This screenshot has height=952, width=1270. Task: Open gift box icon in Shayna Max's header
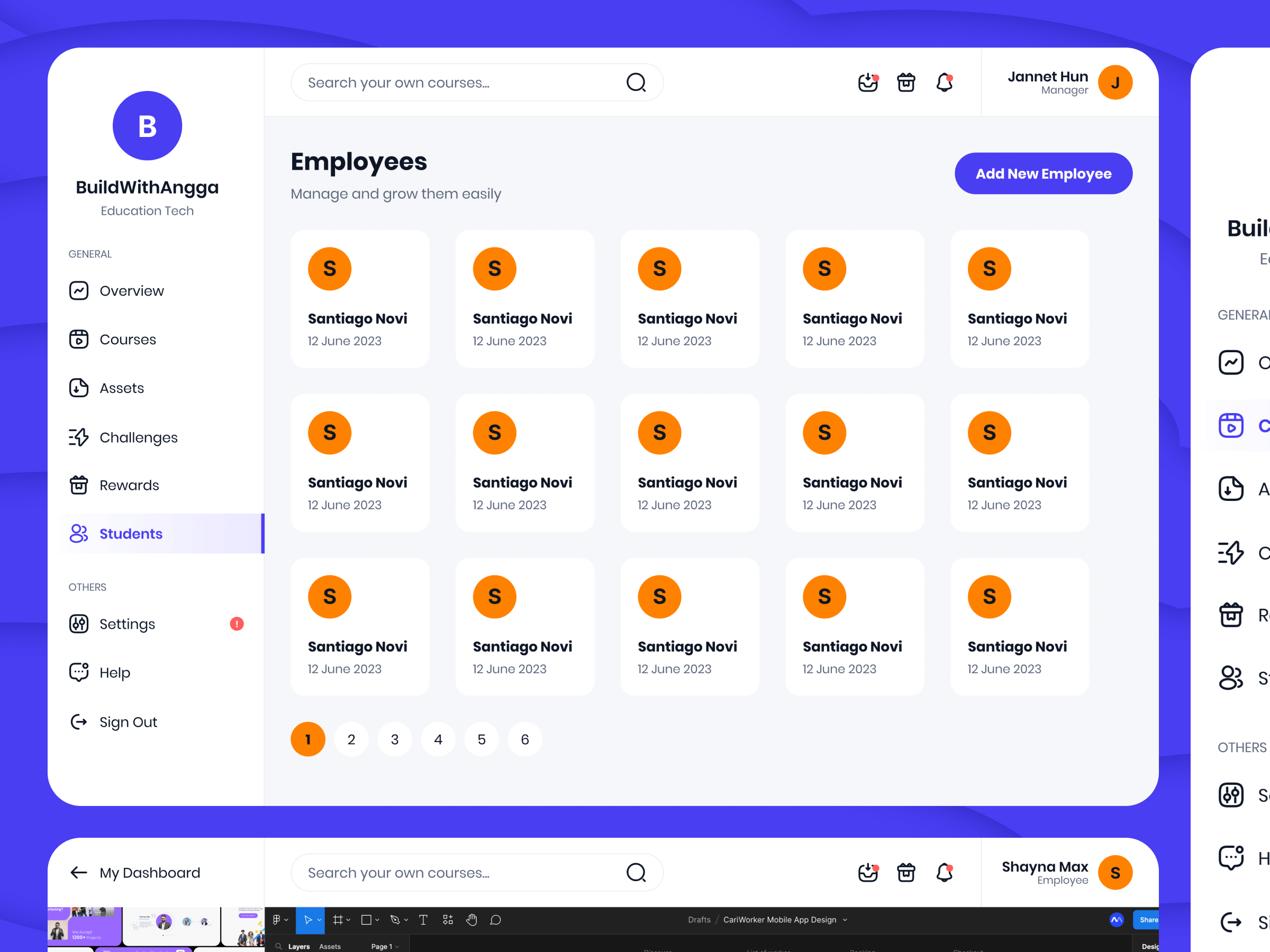tap(906, 873)
